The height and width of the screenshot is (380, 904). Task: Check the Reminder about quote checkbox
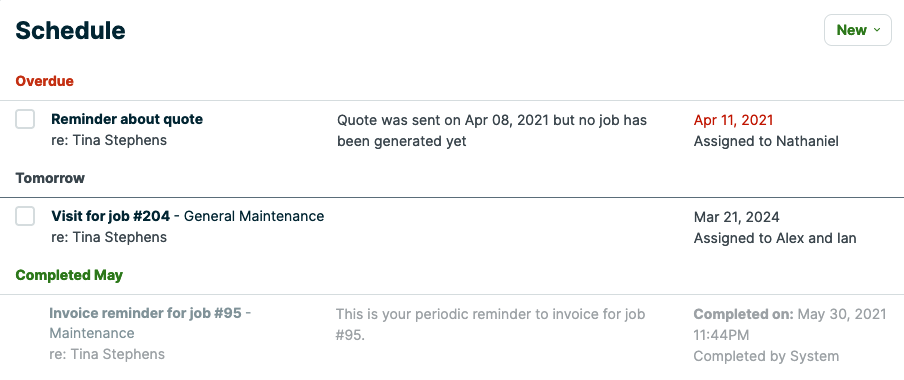[25, 119]
